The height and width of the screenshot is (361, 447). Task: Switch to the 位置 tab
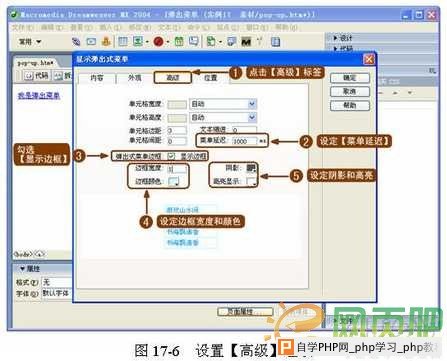tap(210, 78)
